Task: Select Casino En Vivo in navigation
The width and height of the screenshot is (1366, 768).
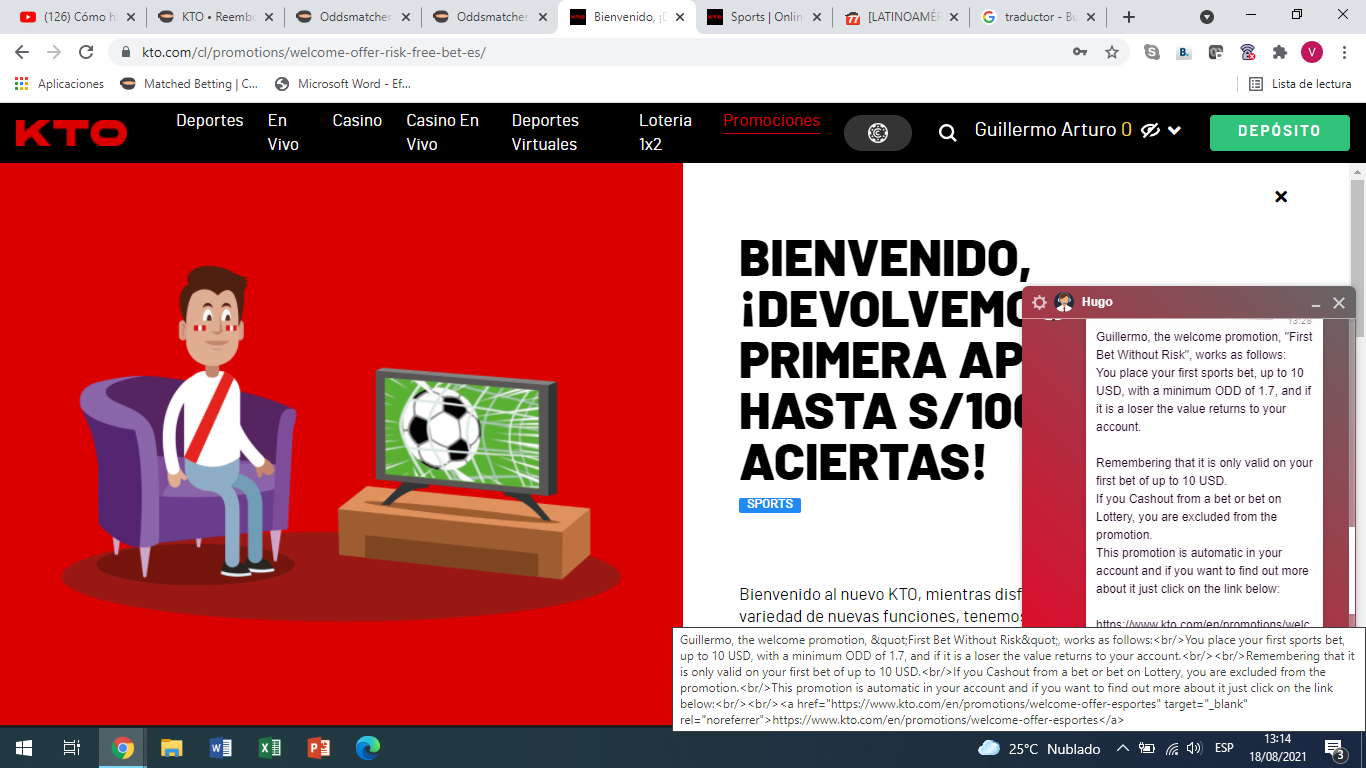Action: point(442,132)
